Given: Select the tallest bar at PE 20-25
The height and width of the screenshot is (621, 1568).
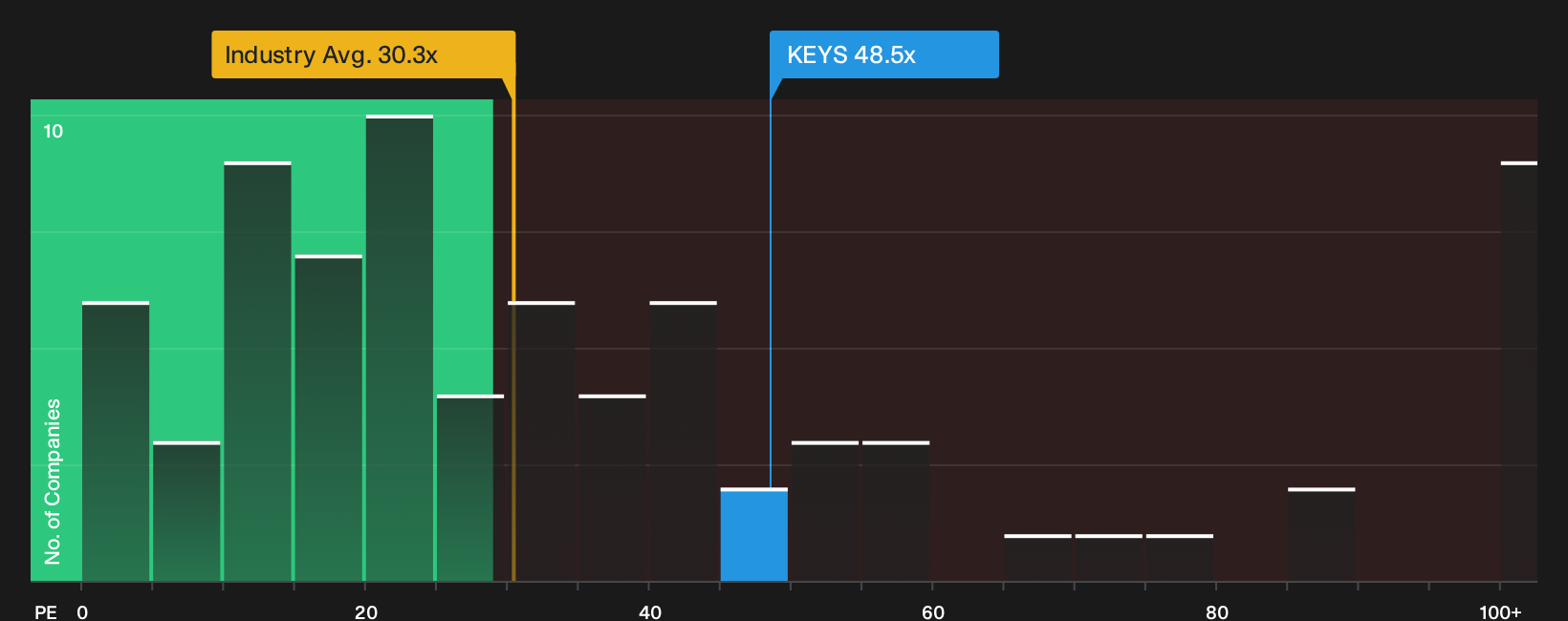Looking at the screenshot, I should pyautogui.click(x=400, y=348).
